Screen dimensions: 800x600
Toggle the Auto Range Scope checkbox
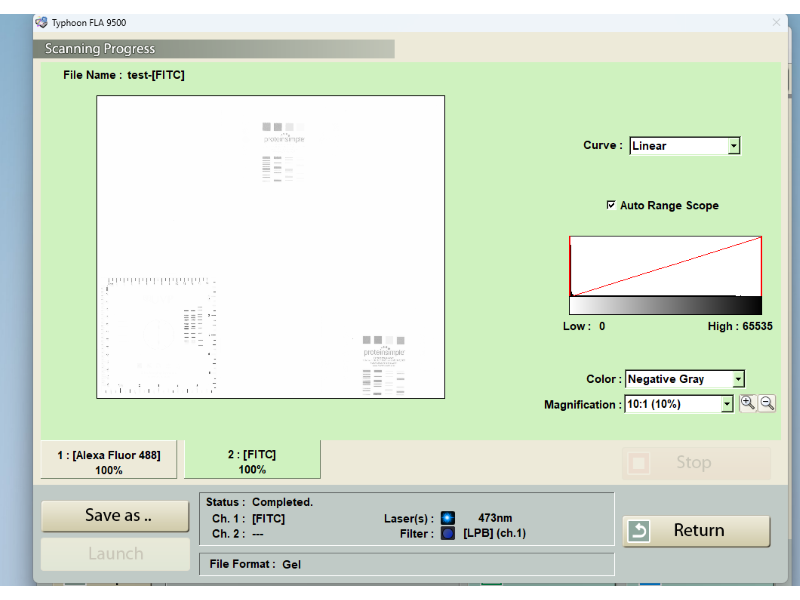pos(611,205)
